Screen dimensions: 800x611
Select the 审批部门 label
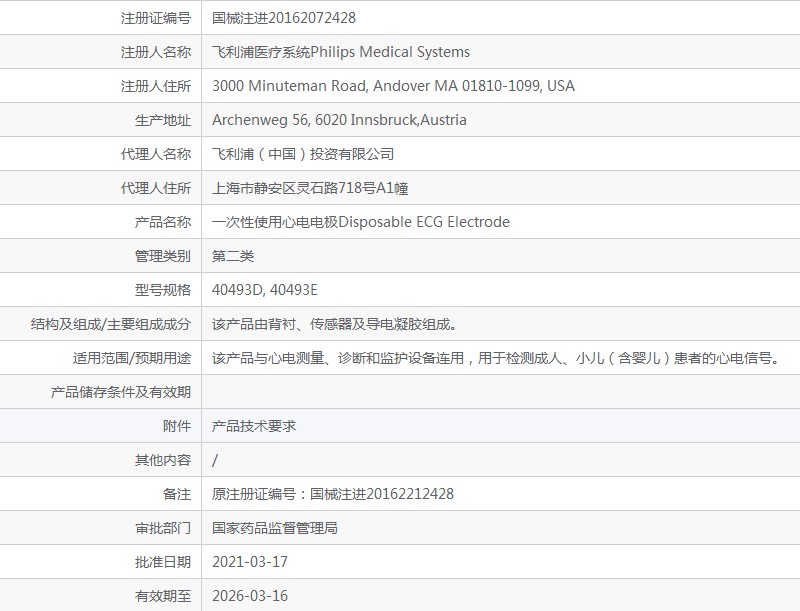coord(163,528)
